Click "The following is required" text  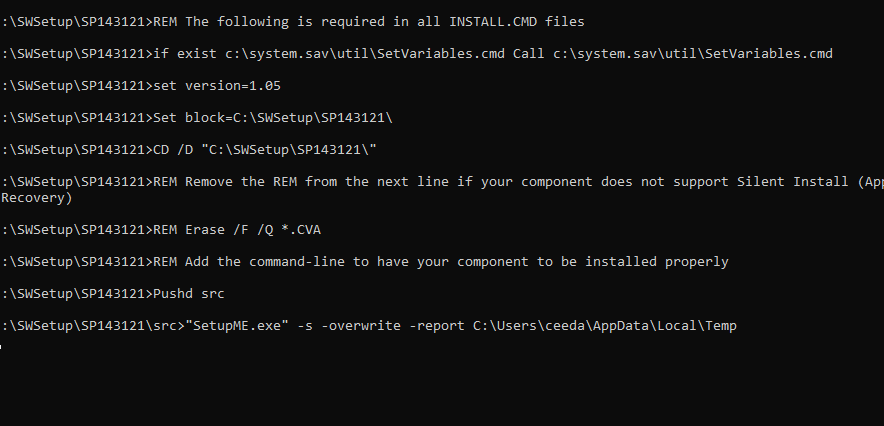(282, 21)
